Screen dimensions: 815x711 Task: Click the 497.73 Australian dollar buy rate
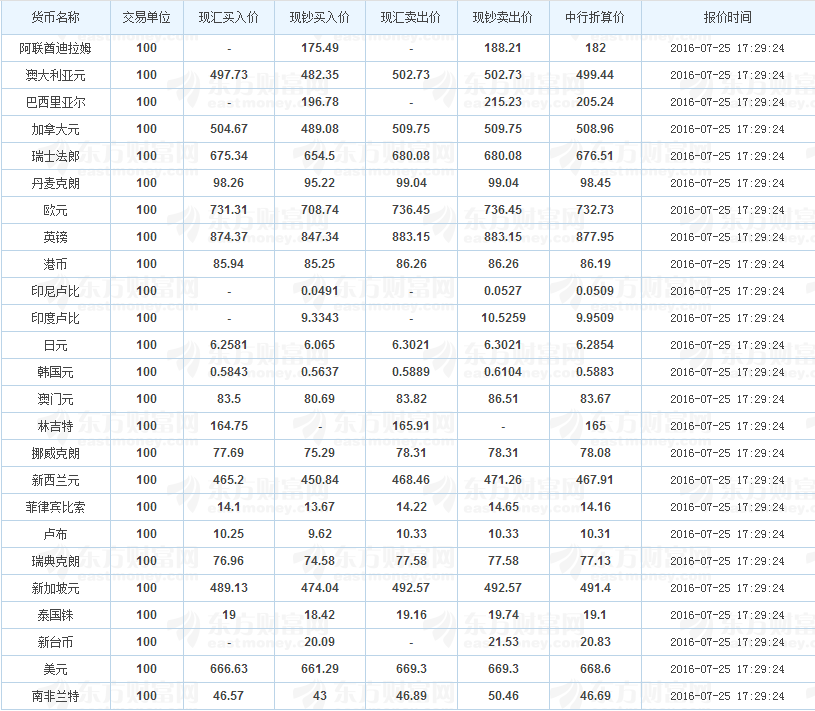[229, 75]
